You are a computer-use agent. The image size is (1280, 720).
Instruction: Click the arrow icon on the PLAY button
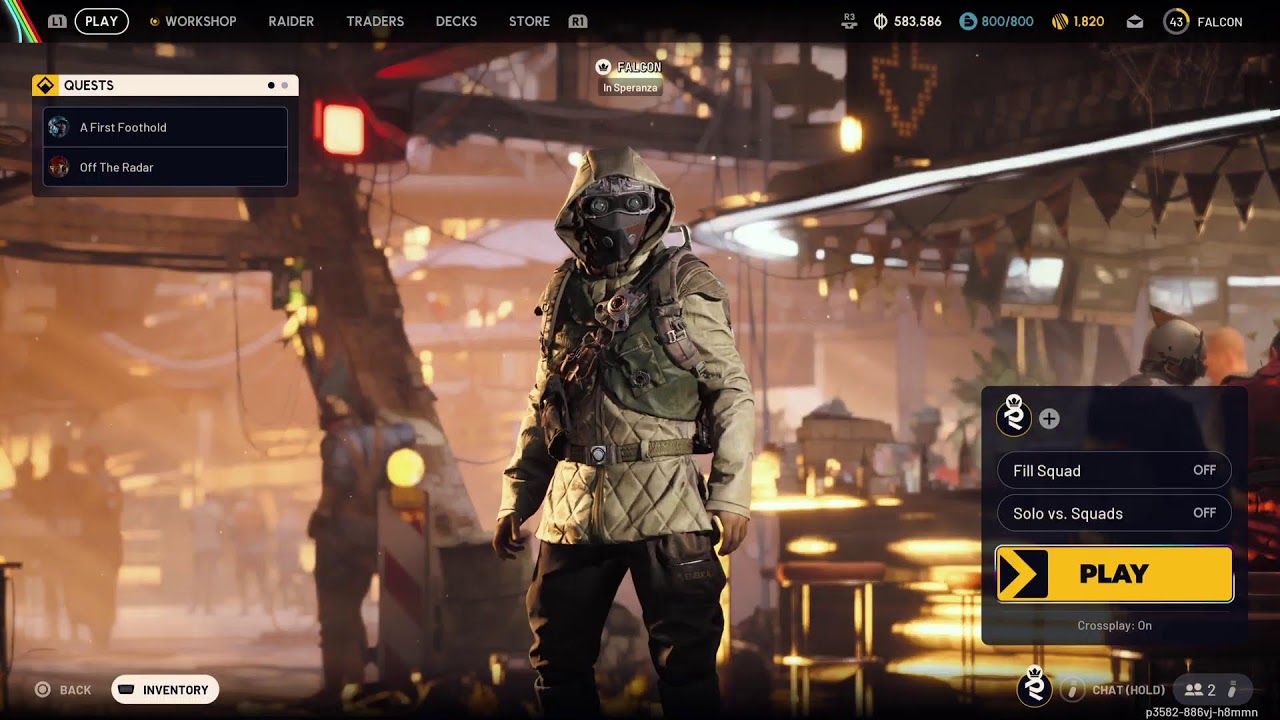tap(1022, 574)
